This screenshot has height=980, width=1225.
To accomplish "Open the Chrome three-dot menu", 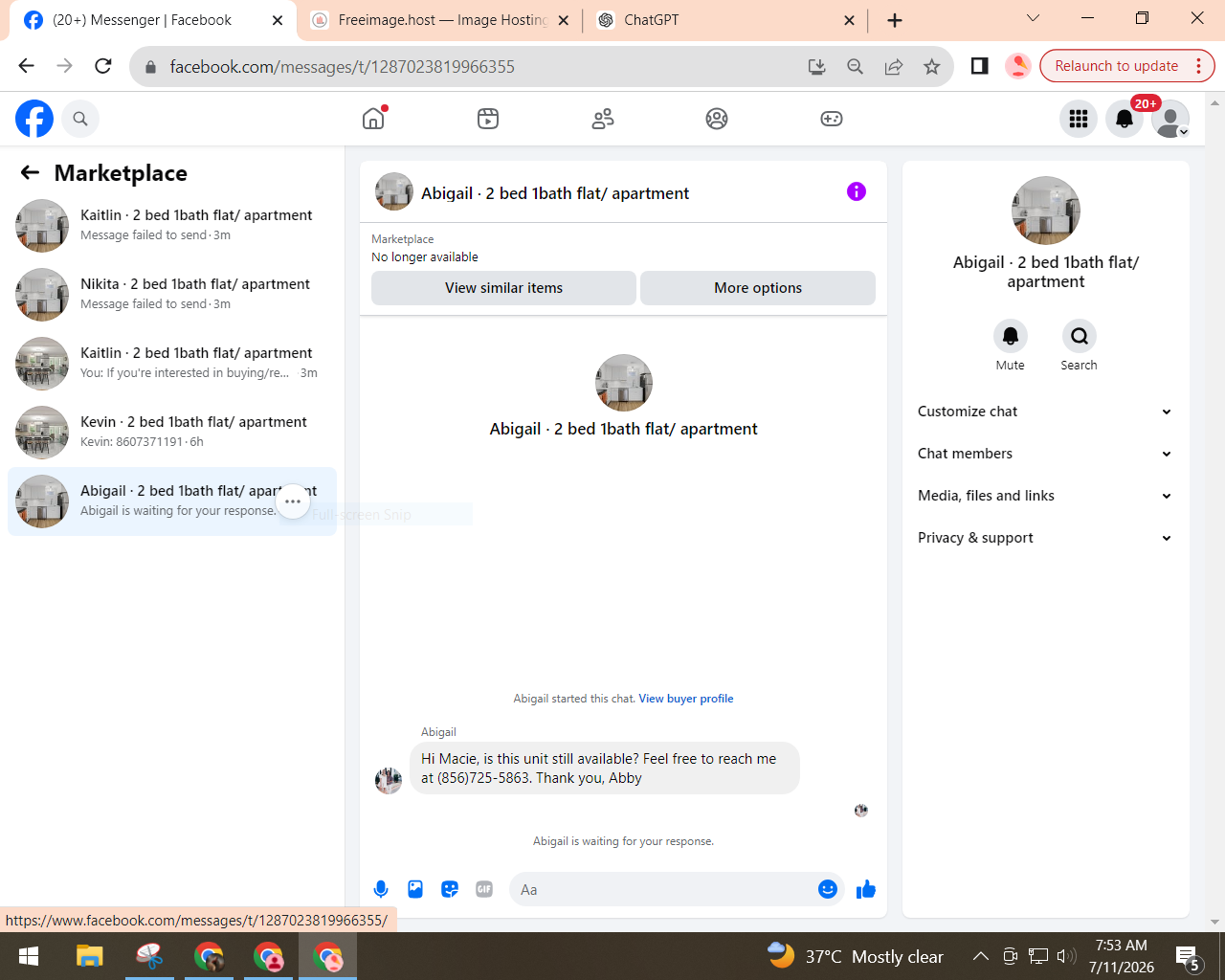I will 1199,66.
